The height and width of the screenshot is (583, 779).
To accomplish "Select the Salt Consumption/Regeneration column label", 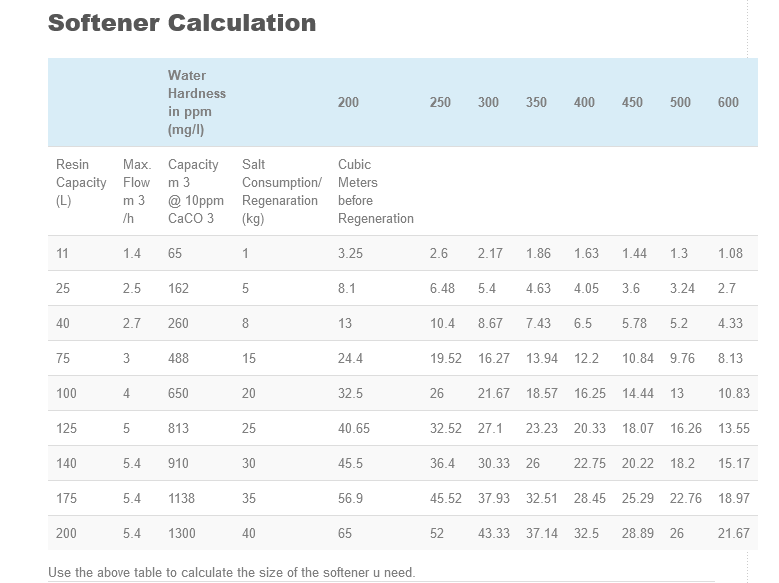I will [281, 191].
